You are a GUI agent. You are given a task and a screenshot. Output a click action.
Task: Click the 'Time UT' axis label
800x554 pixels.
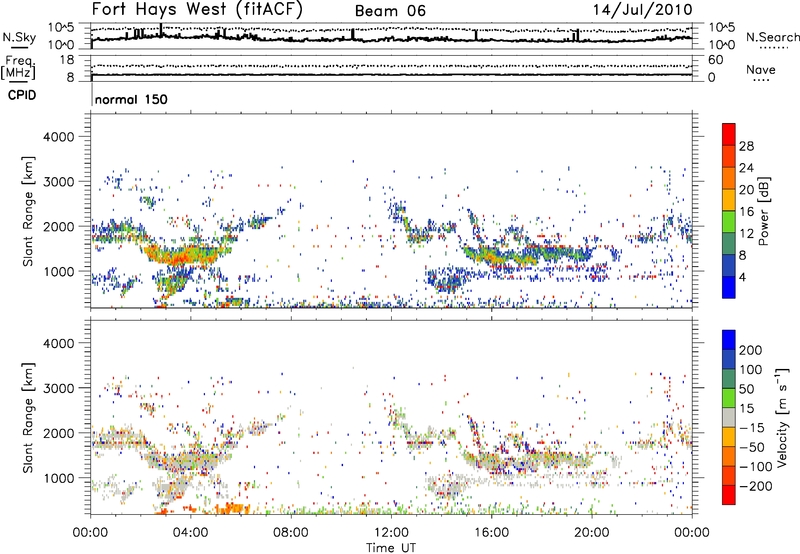click(391, 547)
